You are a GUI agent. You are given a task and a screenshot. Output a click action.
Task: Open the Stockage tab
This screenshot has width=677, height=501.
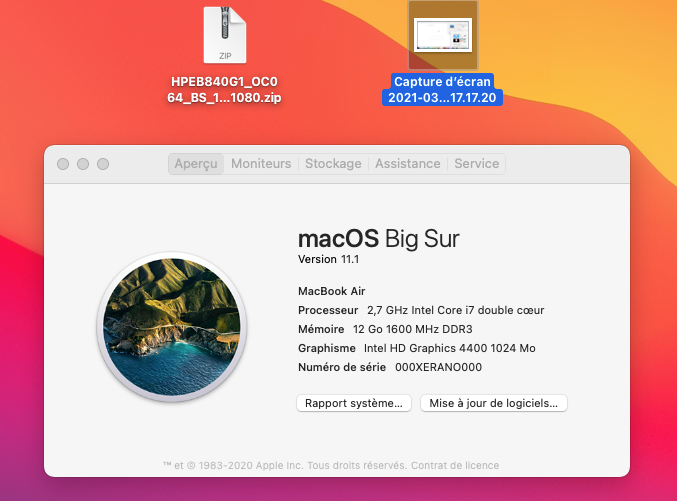[x=333, y=164]
